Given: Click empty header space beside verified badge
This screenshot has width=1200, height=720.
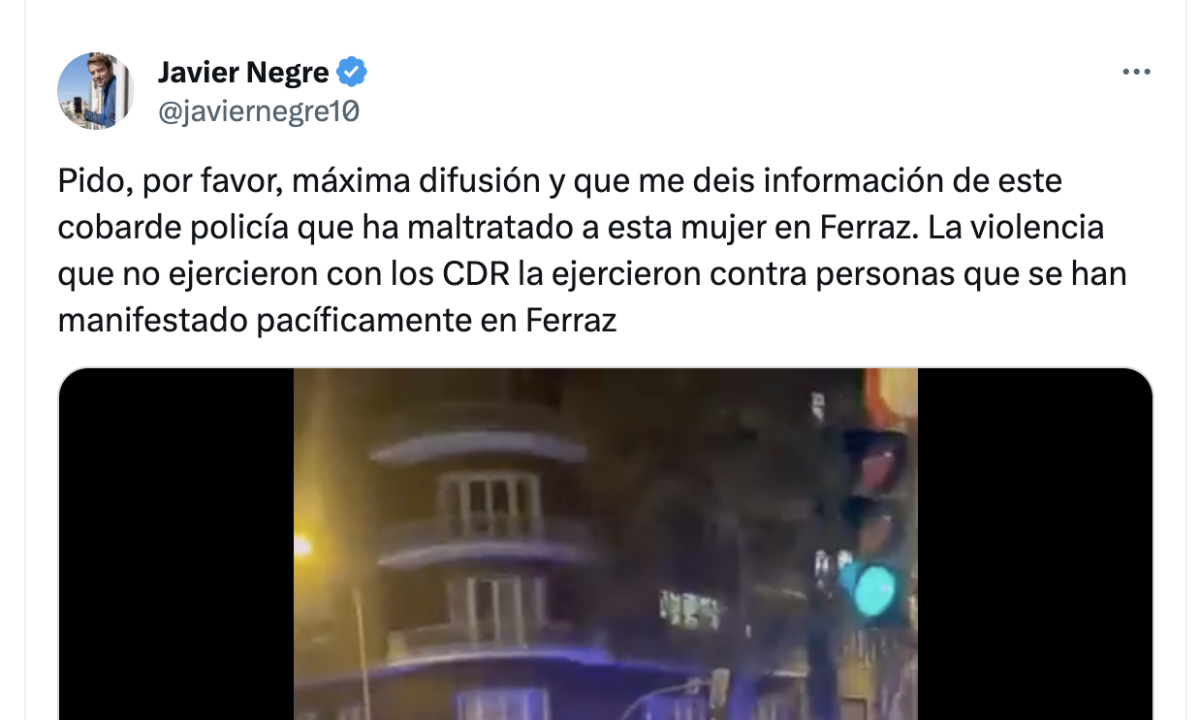Looking at the screenshot, I should [740, 73].
